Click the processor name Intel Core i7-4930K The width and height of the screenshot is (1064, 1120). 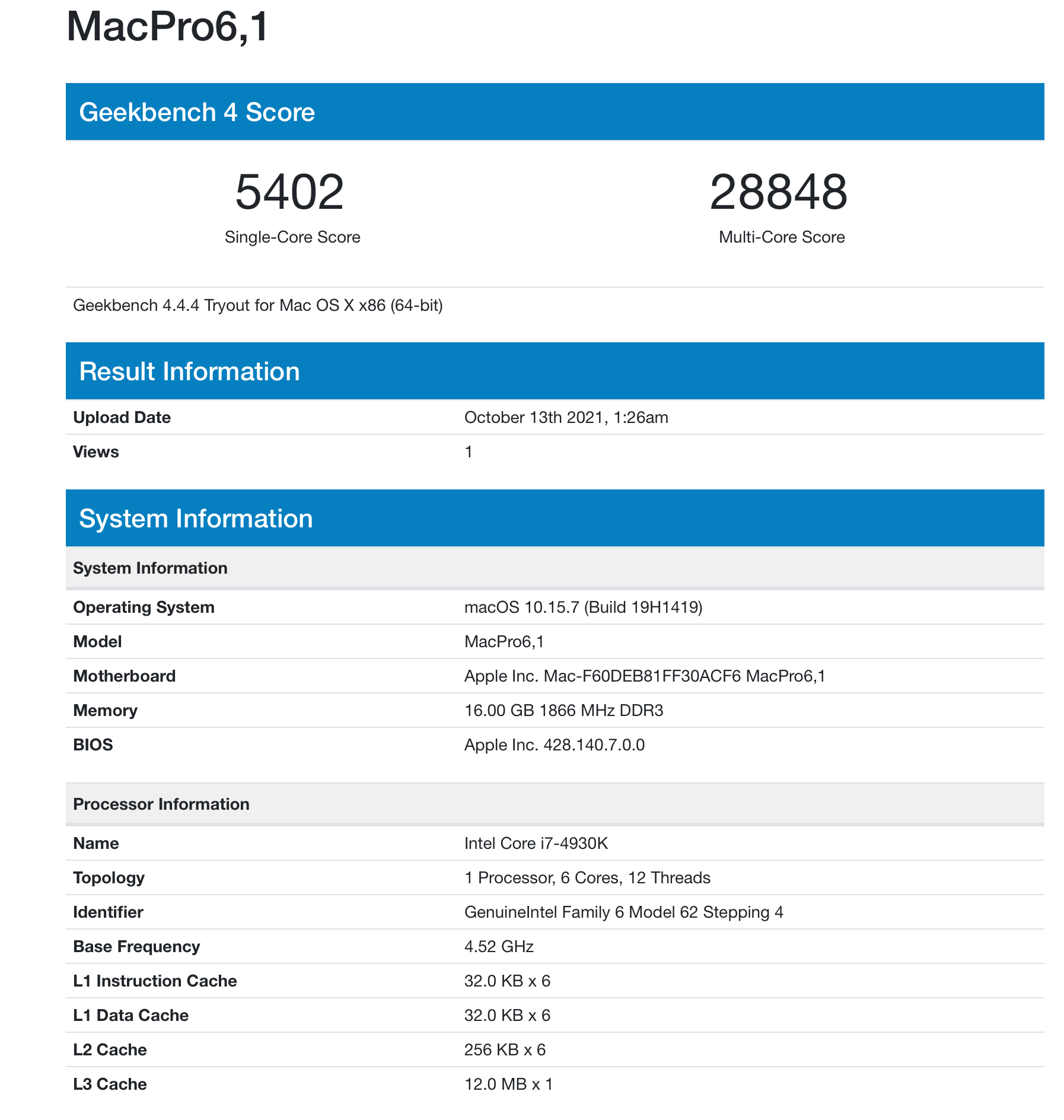coord(536,844)
